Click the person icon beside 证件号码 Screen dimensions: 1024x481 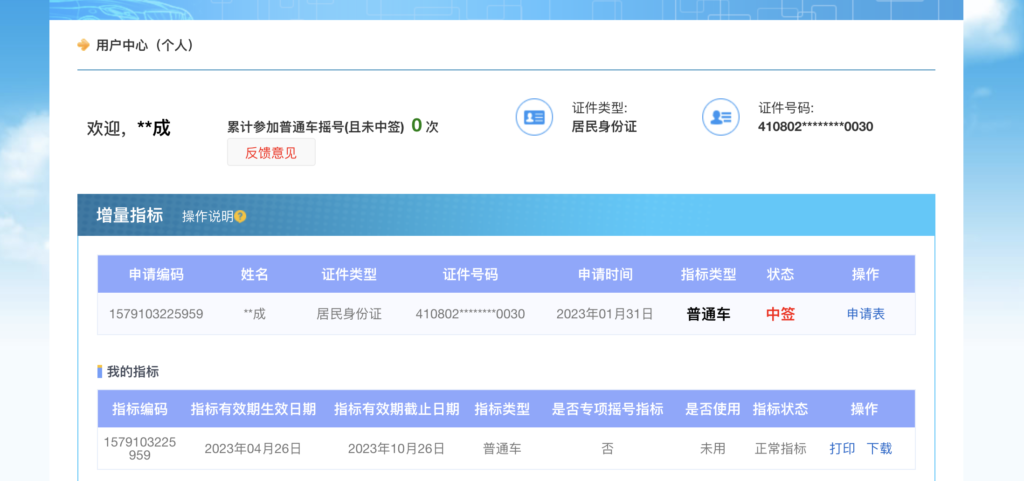(x=720, y=117)
